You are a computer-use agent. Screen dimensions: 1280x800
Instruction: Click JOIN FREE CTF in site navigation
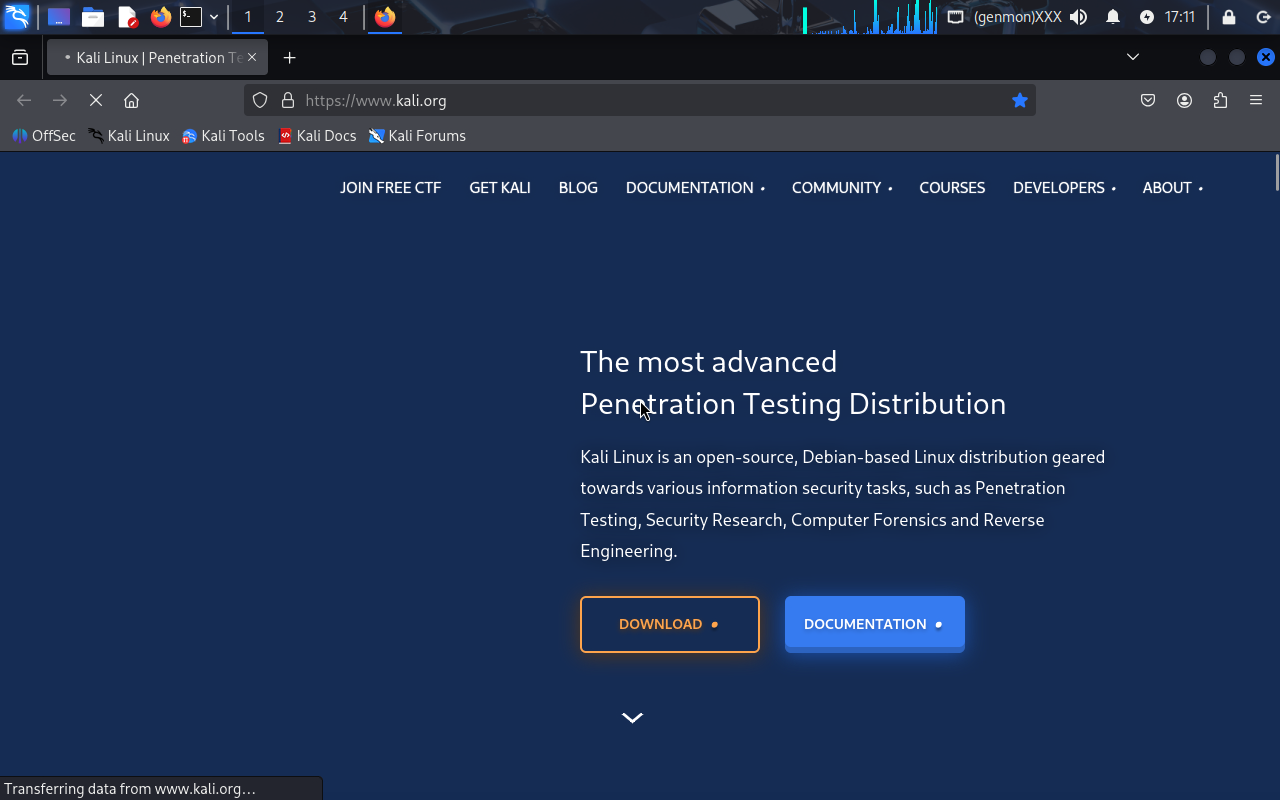point(390,188)
